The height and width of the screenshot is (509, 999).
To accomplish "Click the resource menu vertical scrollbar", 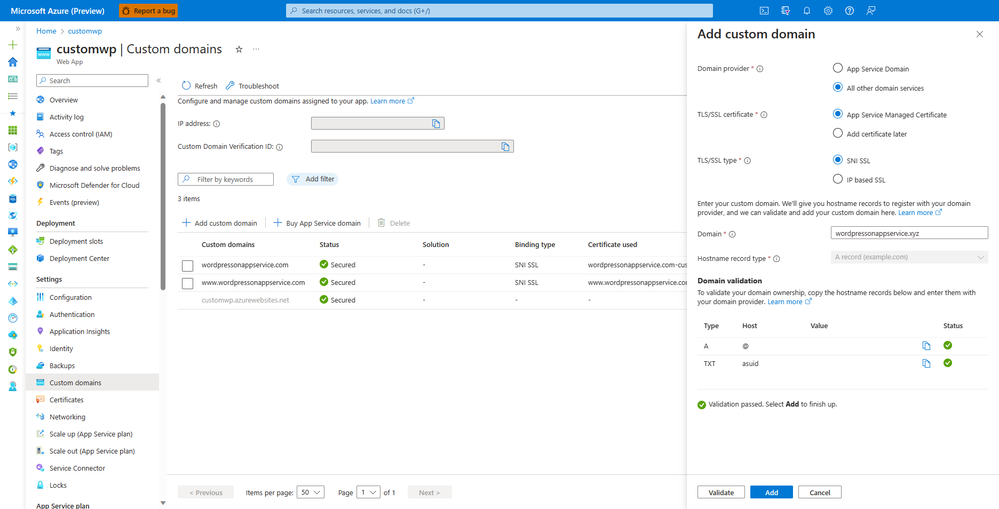I will coord(163,196).
